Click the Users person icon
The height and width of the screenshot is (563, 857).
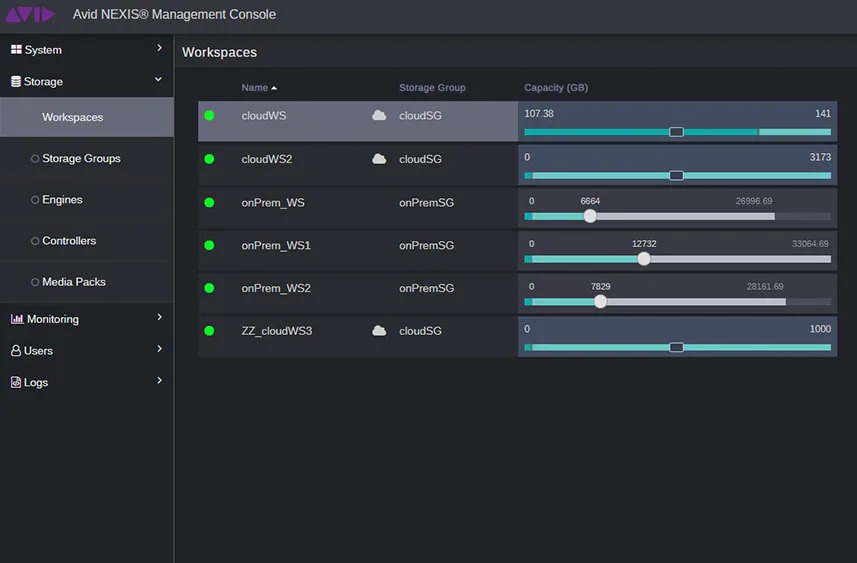[x=16, y=350]
